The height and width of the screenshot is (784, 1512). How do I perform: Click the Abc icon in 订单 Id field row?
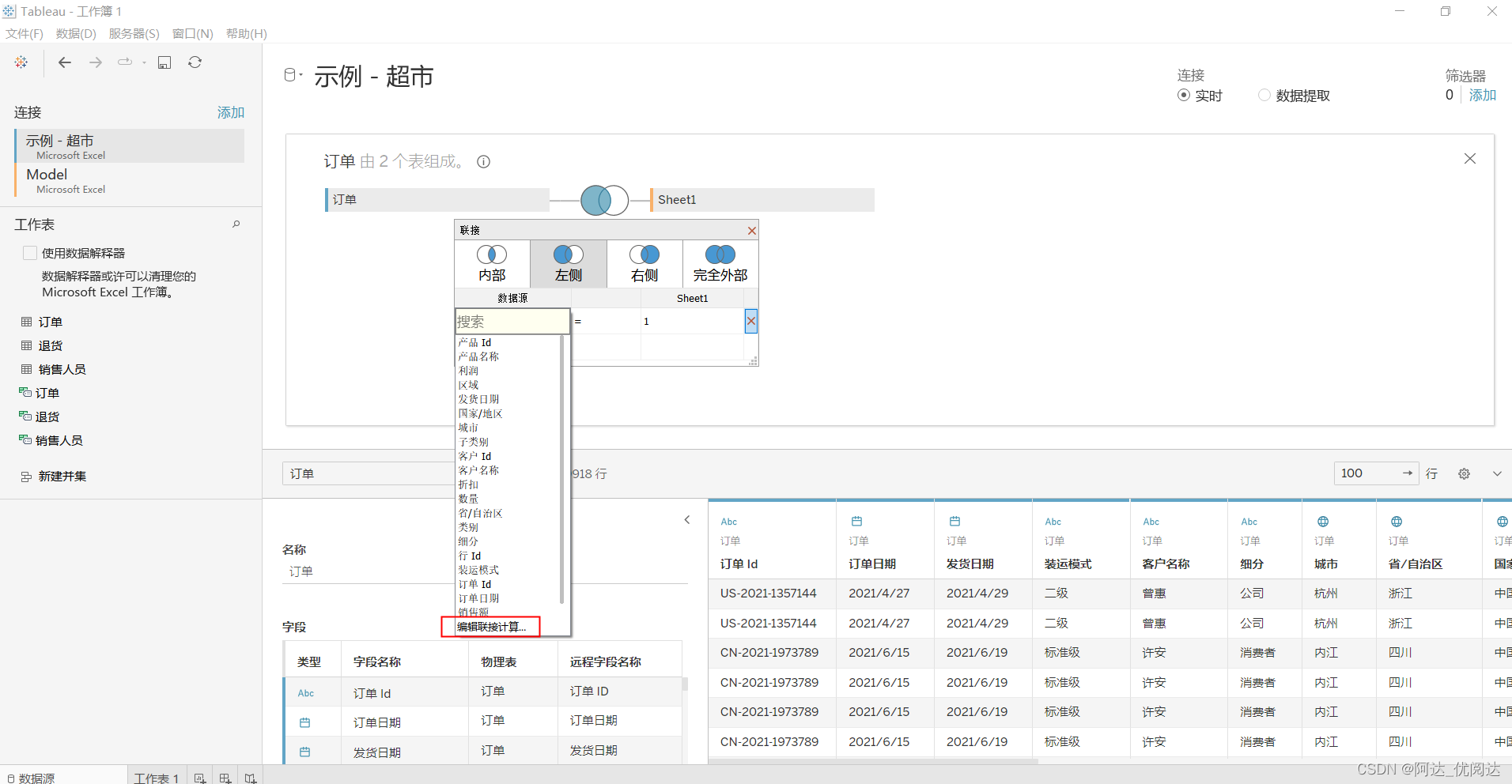pos(306,693)
